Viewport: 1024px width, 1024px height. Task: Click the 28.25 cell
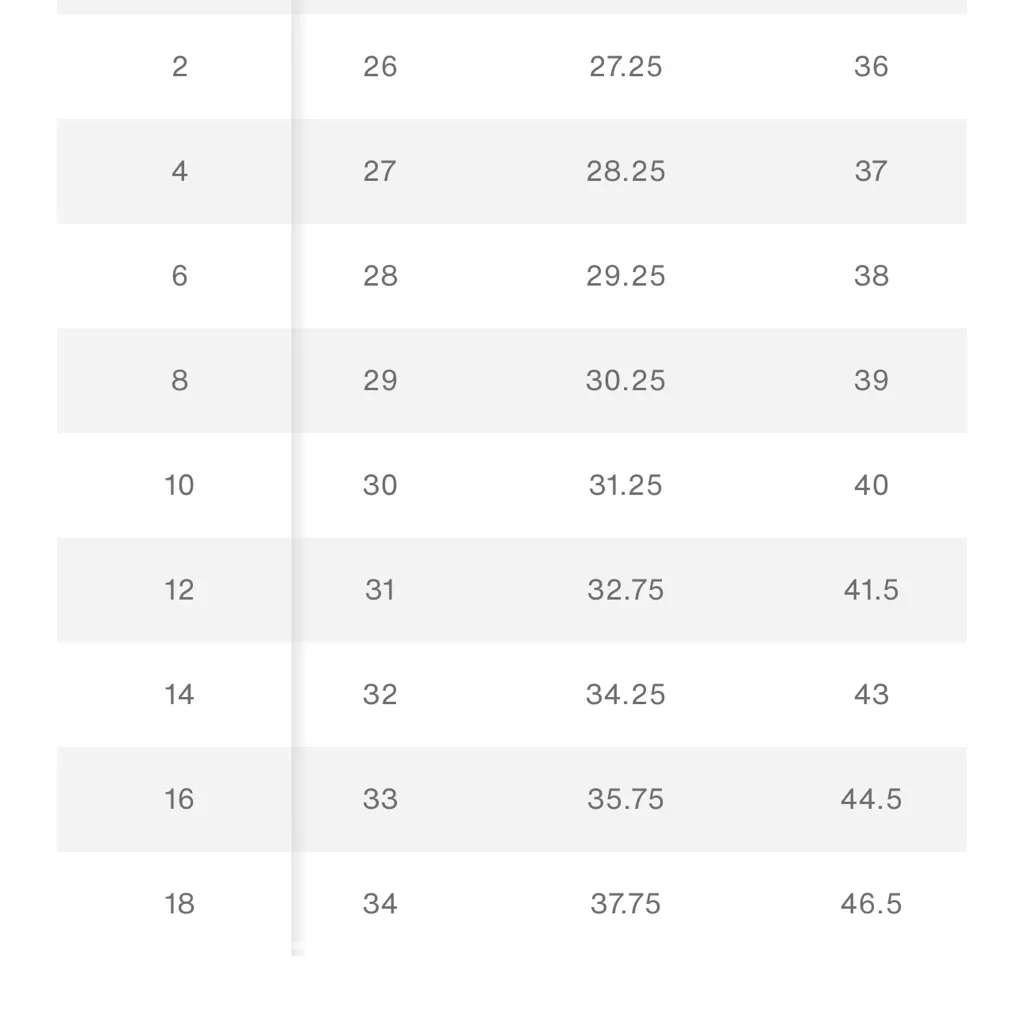(625, 171)
